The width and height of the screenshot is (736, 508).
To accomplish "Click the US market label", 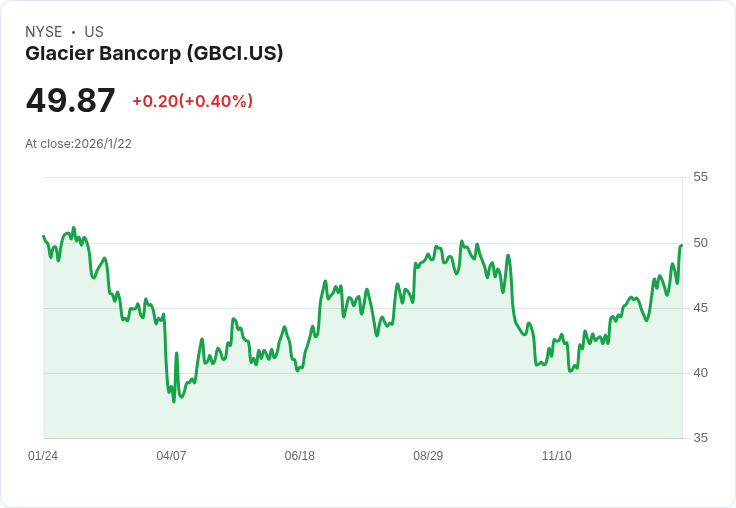I will [x=94, y=32].
